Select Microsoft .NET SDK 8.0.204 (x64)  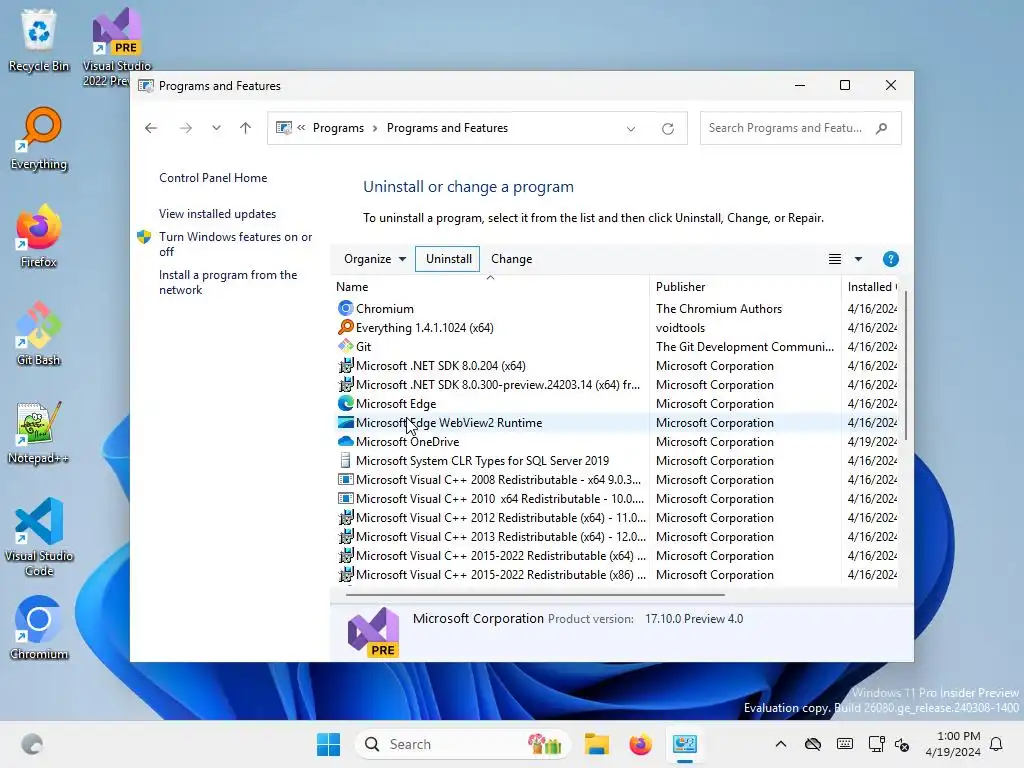617,366
